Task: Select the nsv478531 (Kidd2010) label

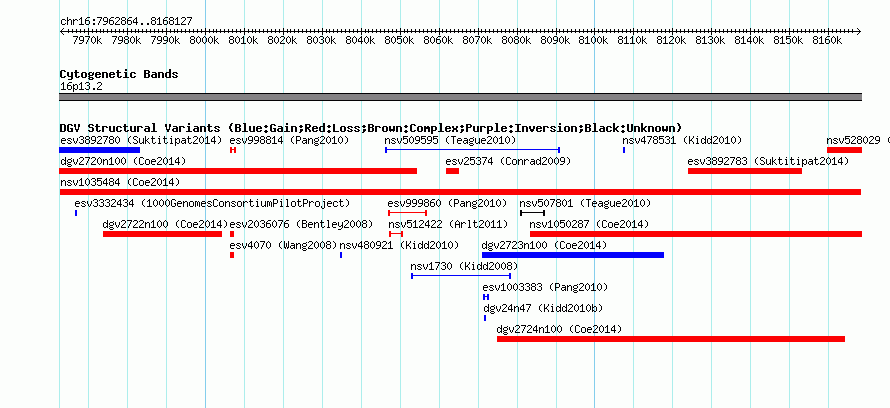Action: tap(682, 140)
